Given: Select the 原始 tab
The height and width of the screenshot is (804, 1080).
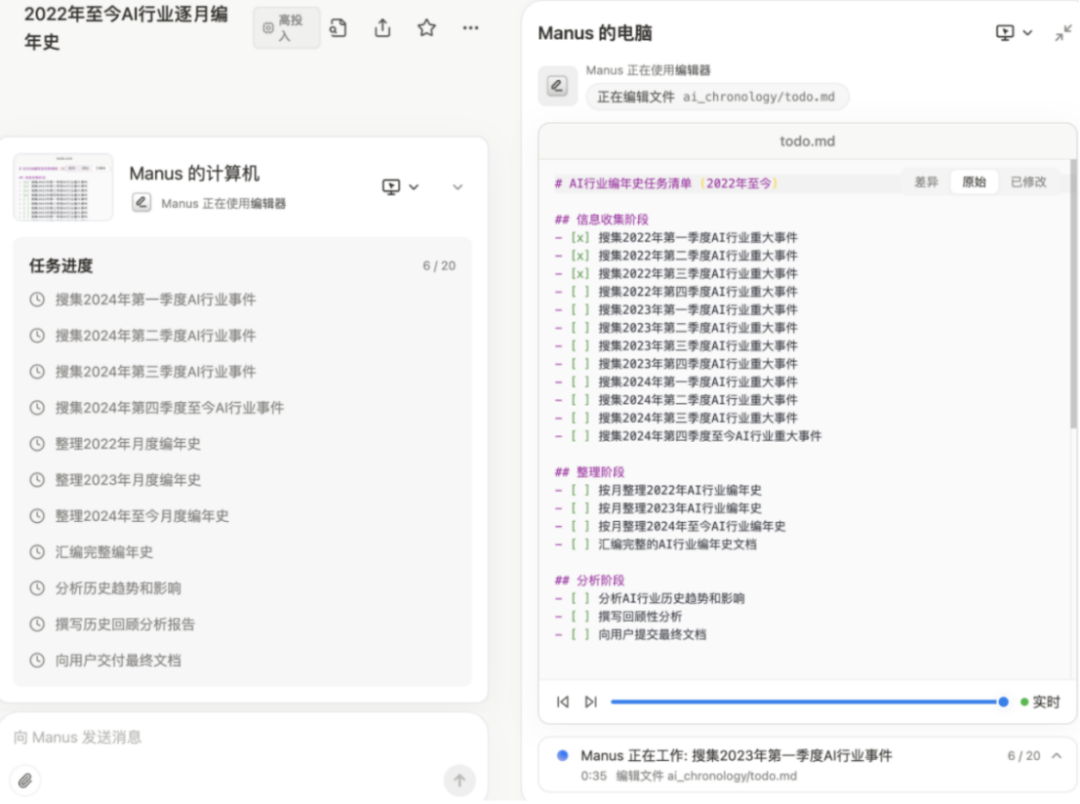Looking at the screenshot, I should (974, 182).
